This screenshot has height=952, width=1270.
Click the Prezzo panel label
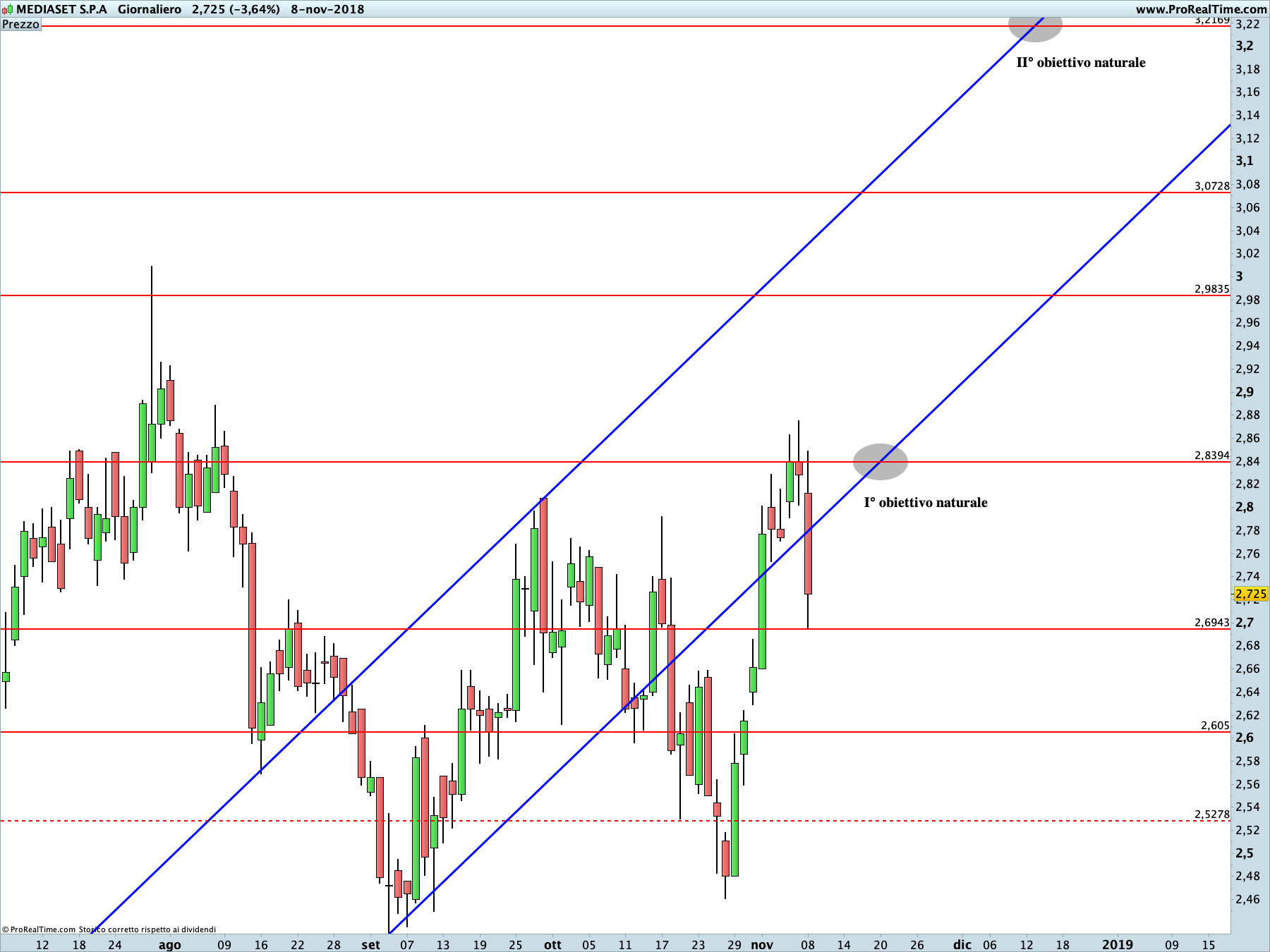[x=21, y=24]
